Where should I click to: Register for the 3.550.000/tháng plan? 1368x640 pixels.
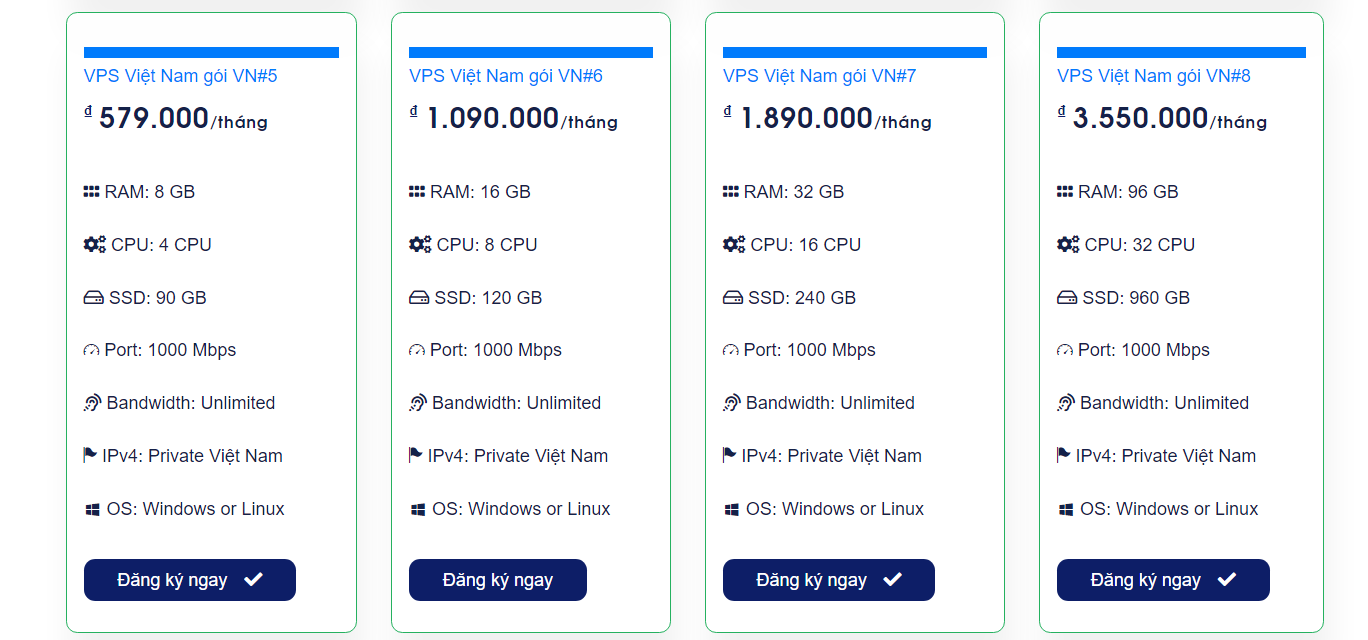pyautogui.click(x=1162, y=580)
